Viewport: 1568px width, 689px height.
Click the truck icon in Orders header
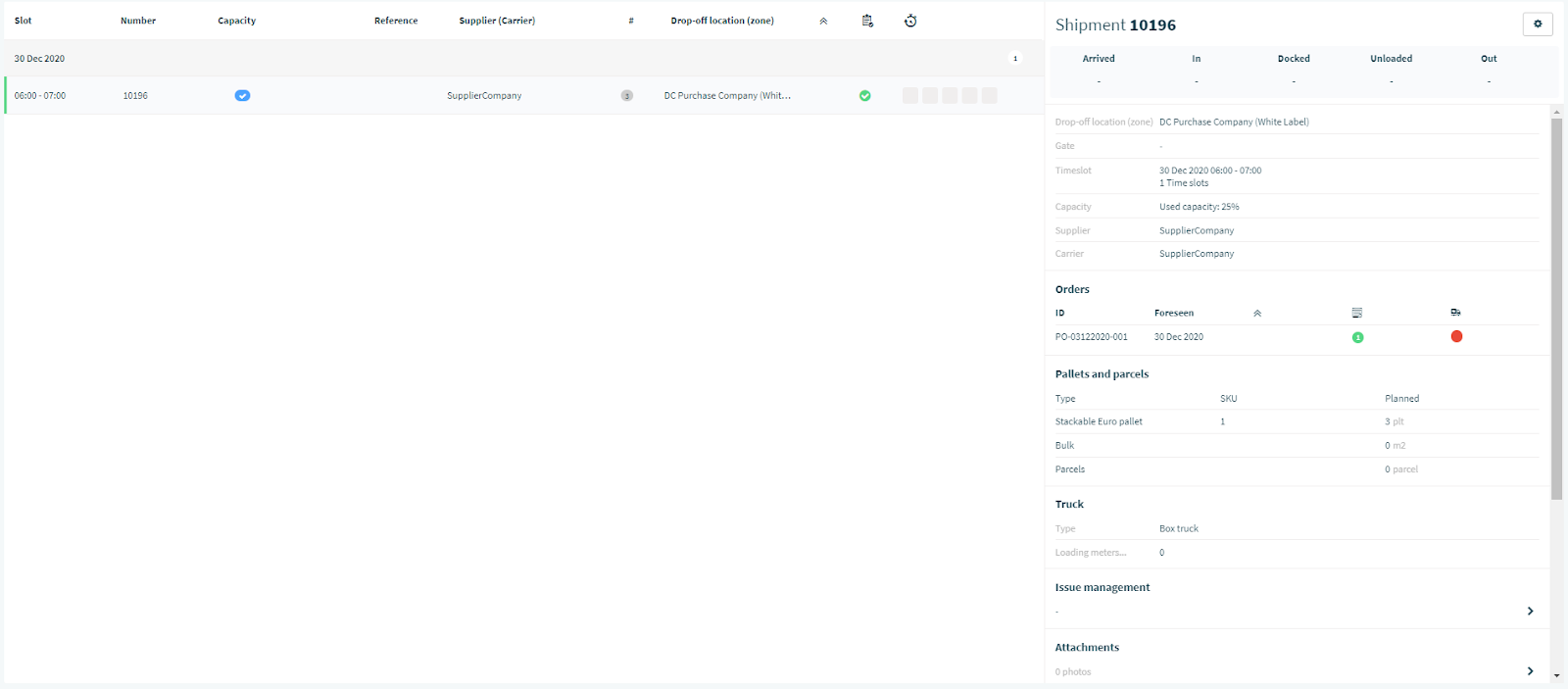click(1456, 313)
